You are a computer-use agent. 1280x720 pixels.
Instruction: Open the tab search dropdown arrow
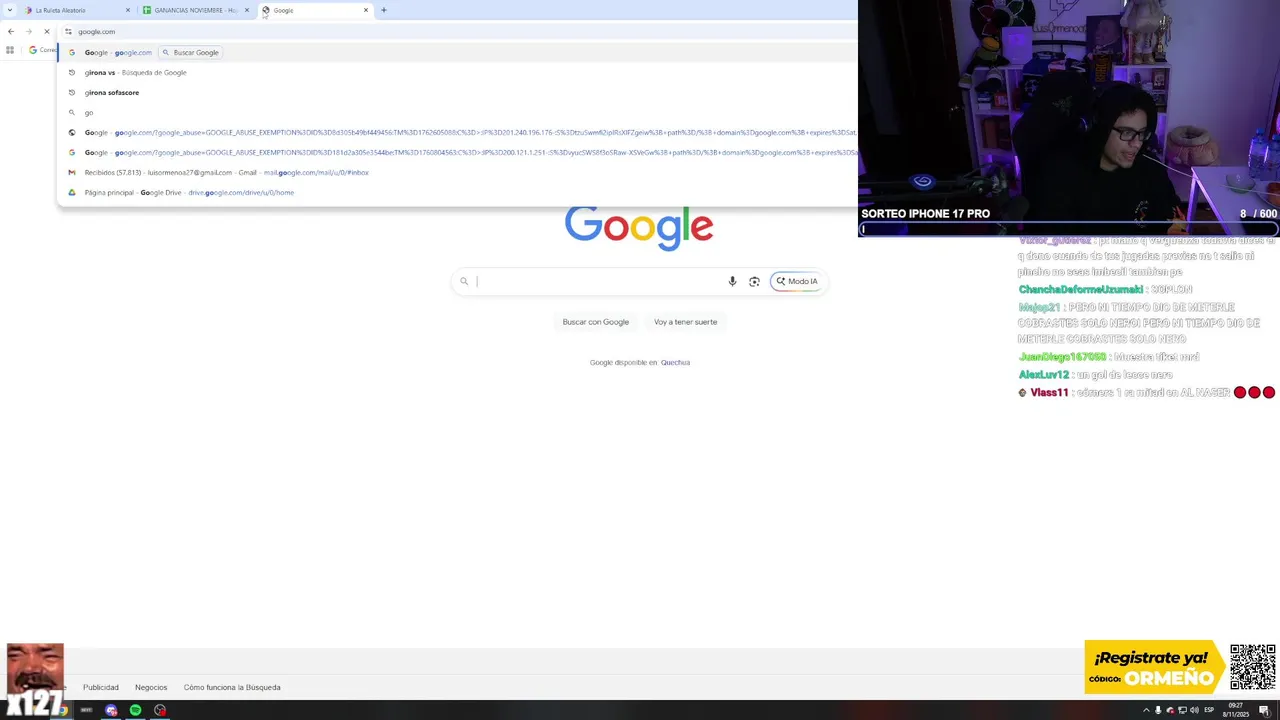pos(10,10)
